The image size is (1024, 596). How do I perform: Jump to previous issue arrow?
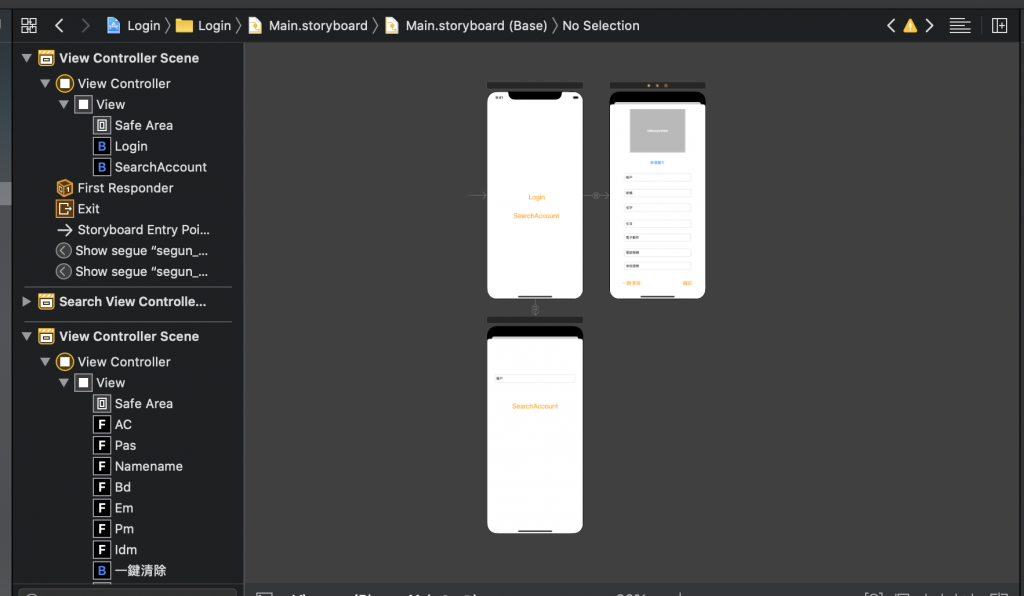pos(891,25)
